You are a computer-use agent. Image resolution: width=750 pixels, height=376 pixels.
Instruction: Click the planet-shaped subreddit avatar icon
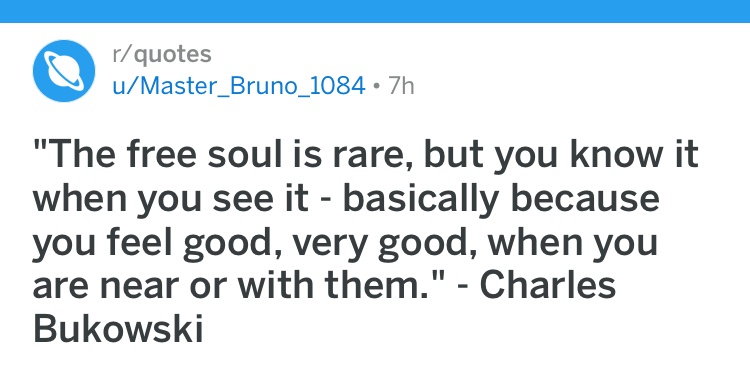click(64, 71)
